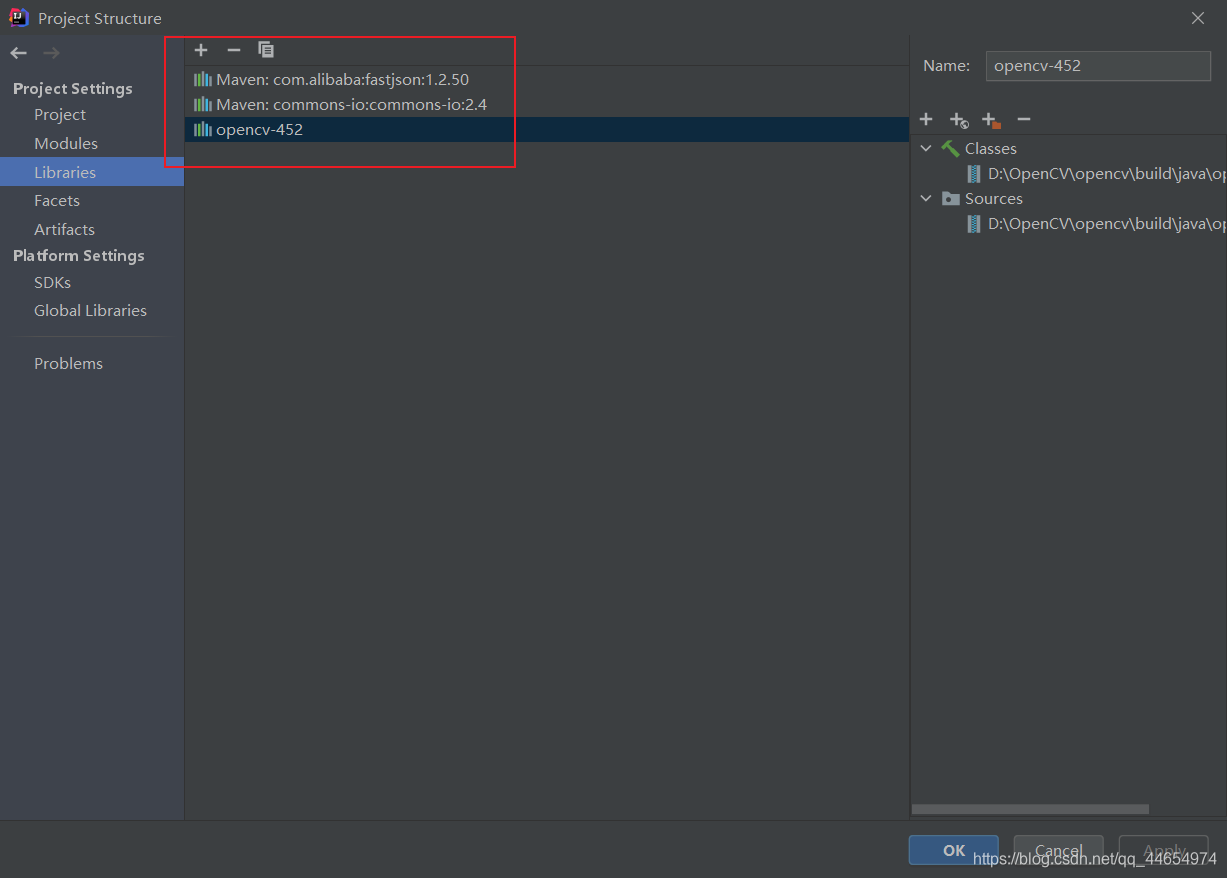Add excluded root with plus-folder icon
The width and height of the screenshot is (1227, 878).
tap(991, 120)
